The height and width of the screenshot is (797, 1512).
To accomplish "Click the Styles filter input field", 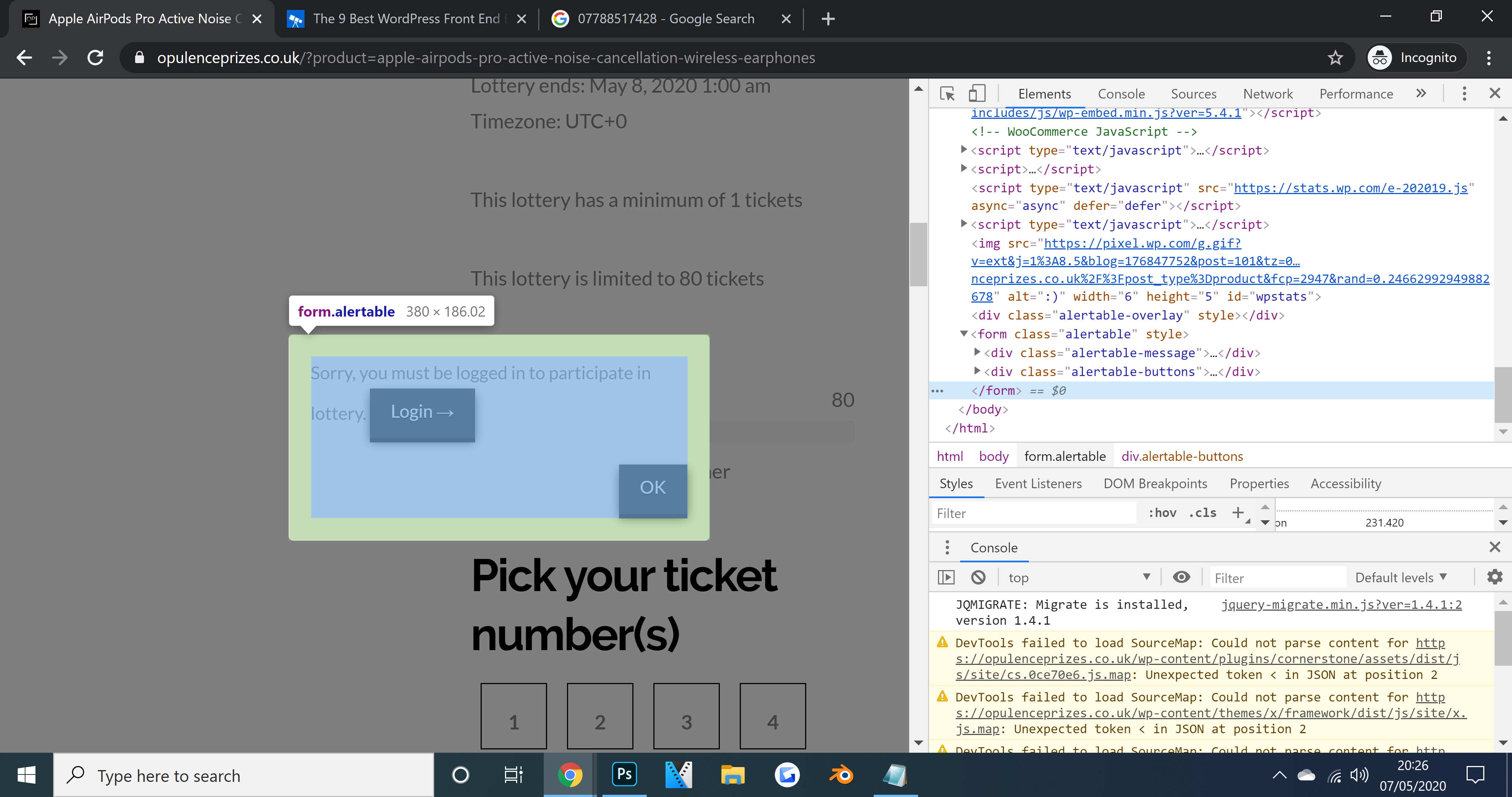I will (x=1034, y=513).
